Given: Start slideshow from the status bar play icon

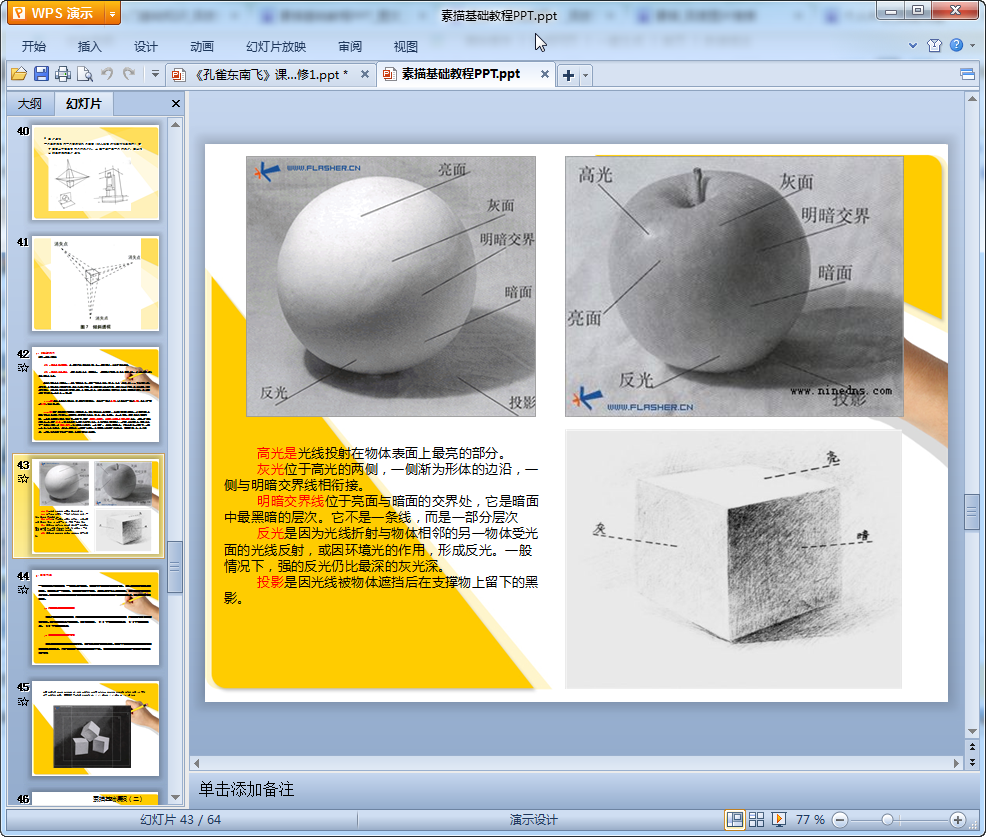Looking at the screenshot, I should (779, 819).
